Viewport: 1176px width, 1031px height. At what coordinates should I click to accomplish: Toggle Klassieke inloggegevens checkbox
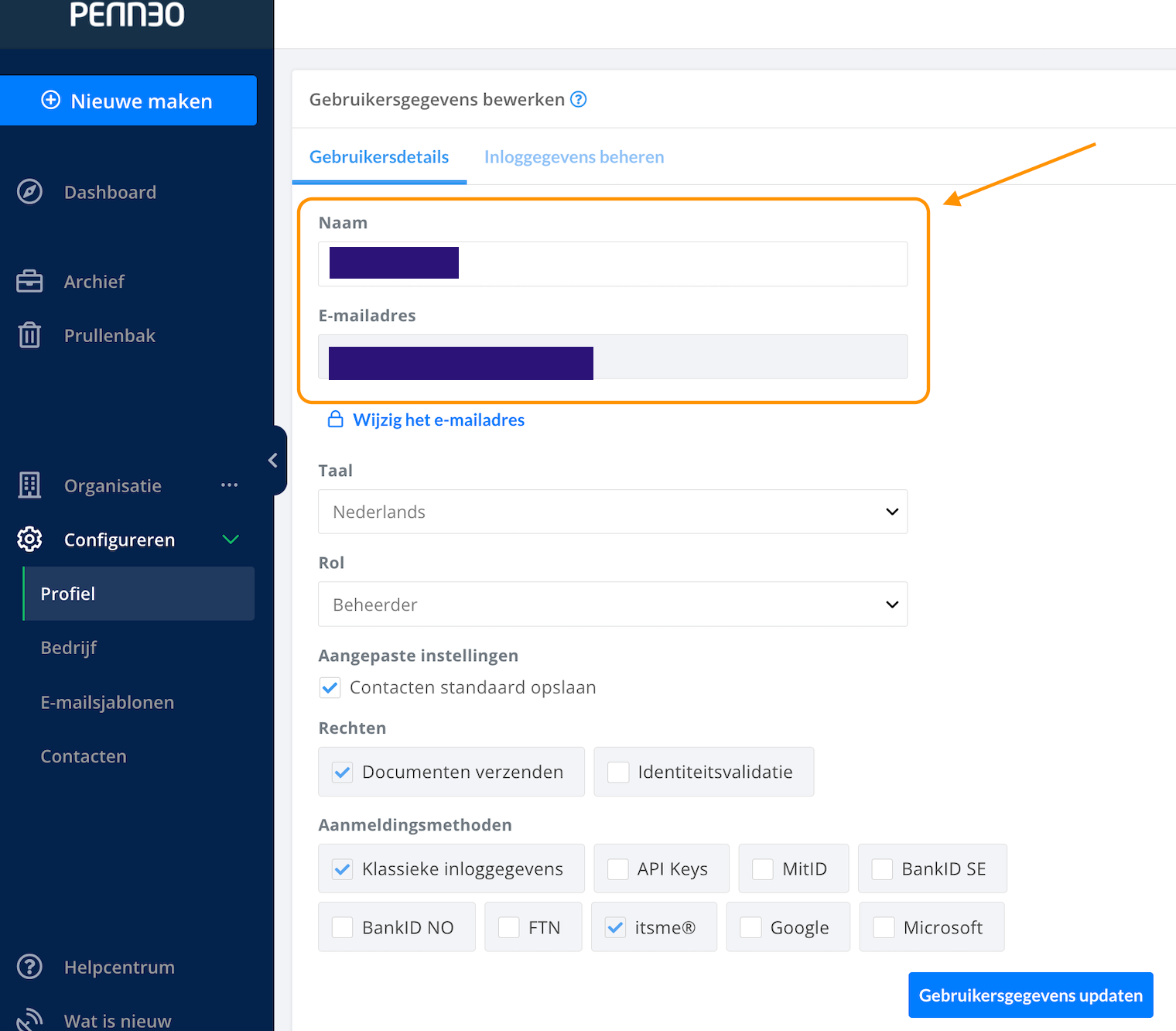point(343,868)
